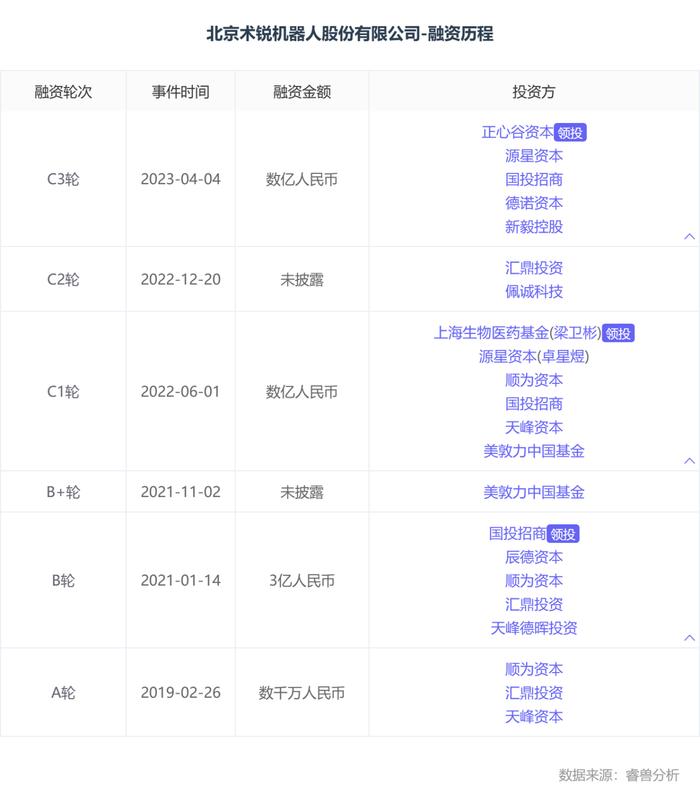Click the 领投 badge beside 上海生物医药基金
Image resolution: width=700 pixels, height=812 pixels.
click(618, 334)
